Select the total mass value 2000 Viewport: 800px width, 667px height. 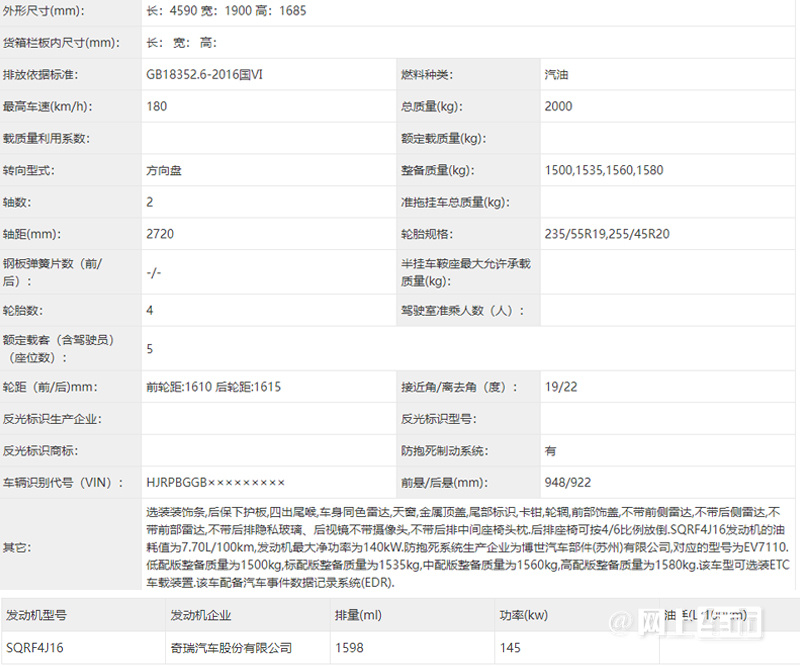click(x=558, y=106)
